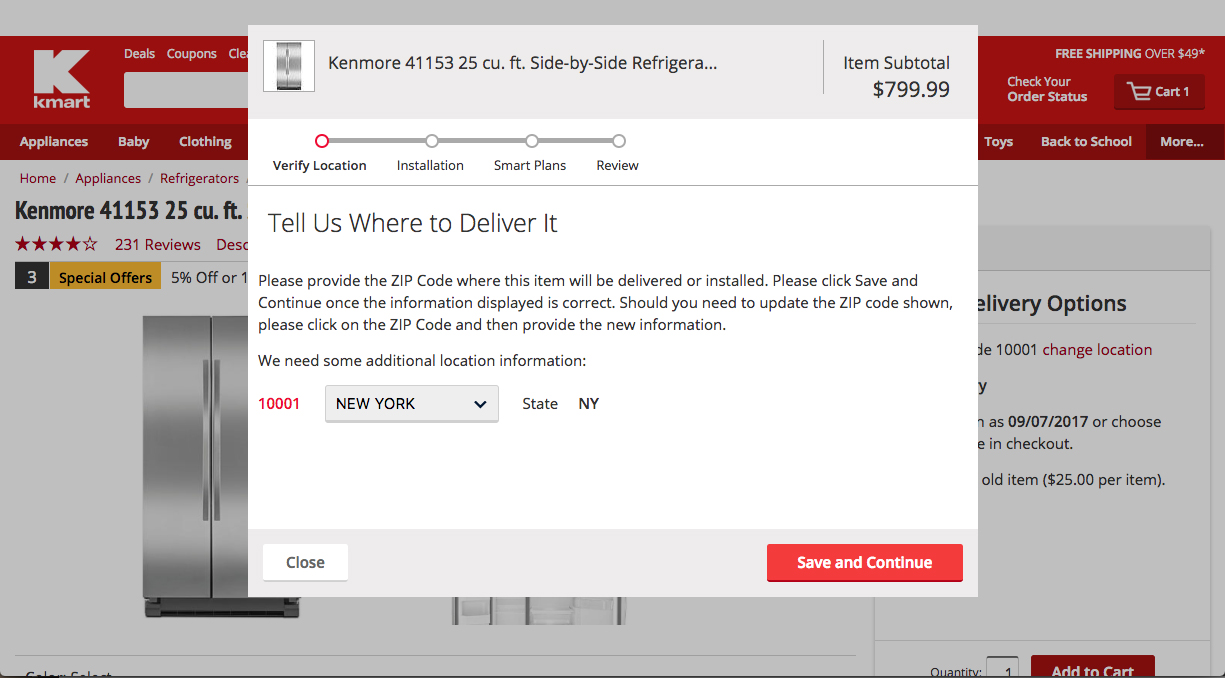Click the $799.99 item subtotal
Screen dimensions: 1225x678
(911, 89)
